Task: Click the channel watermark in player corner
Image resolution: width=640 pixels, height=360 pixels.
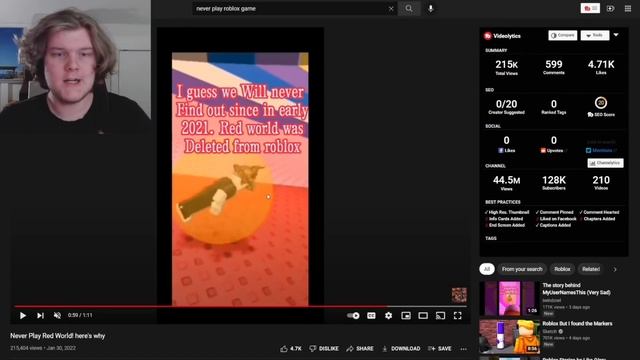Action: coord(459,295)
